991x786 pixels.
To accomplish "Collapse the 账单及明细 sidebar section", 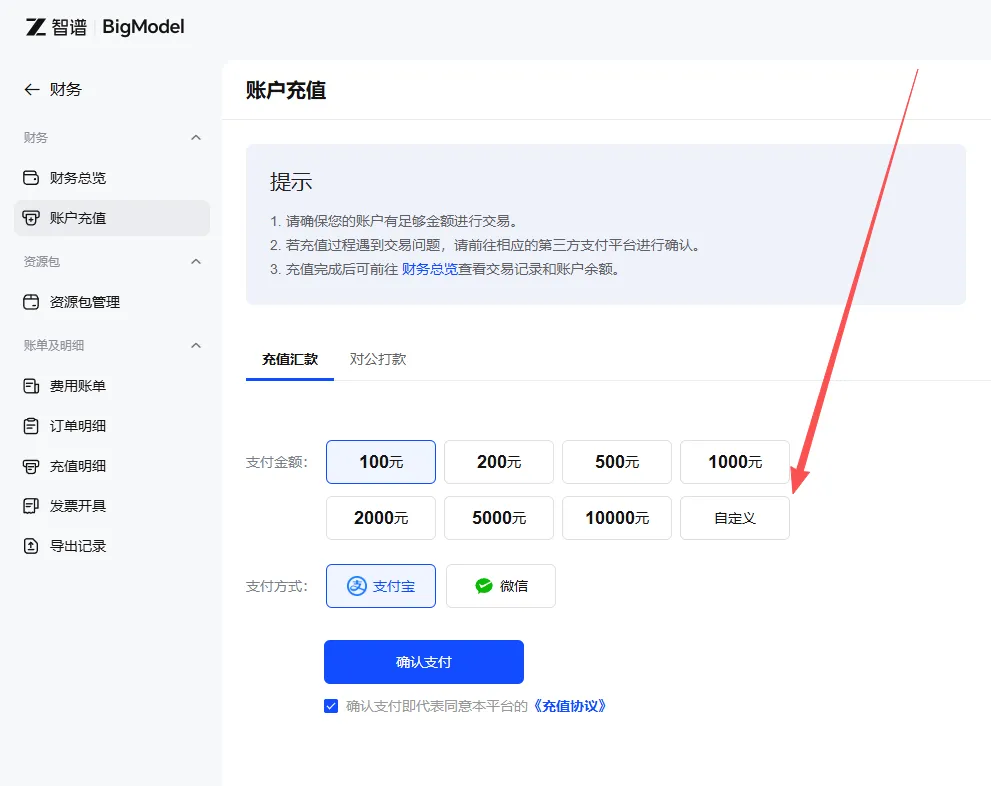I will [x=196, y=346].
